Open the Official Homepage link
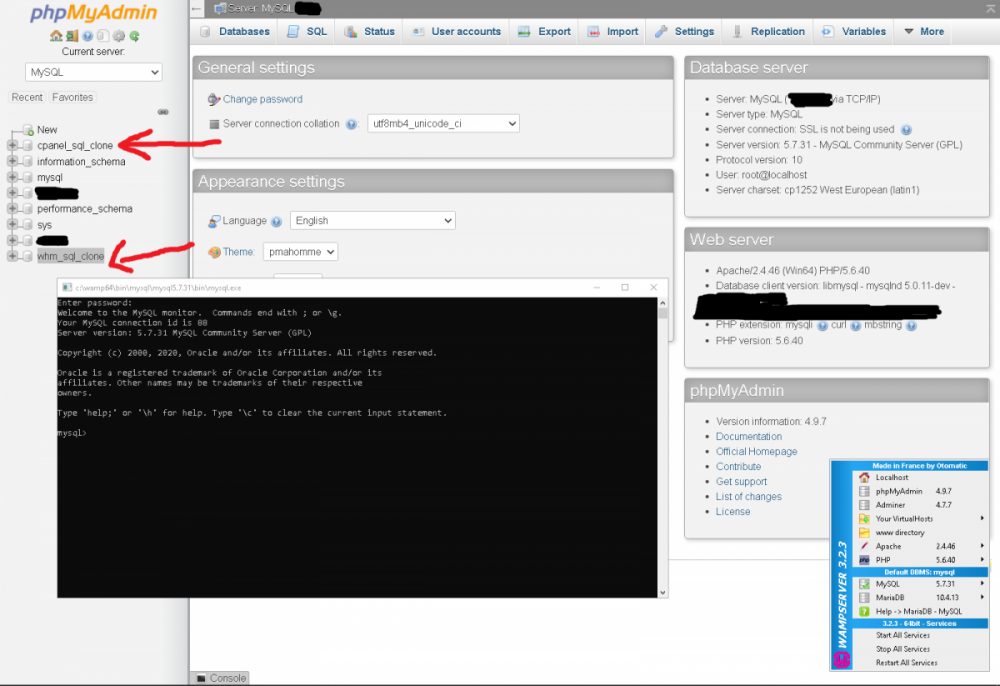Image resolution: width=1000 pixels, height=686 pixels. point(756,451)
